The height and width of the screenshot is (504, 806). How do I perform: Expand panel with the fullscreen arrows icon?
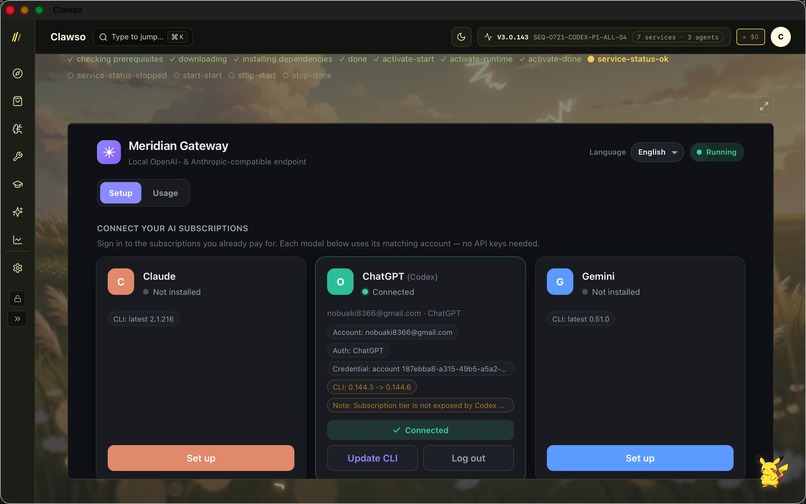(x=764, y=106)
